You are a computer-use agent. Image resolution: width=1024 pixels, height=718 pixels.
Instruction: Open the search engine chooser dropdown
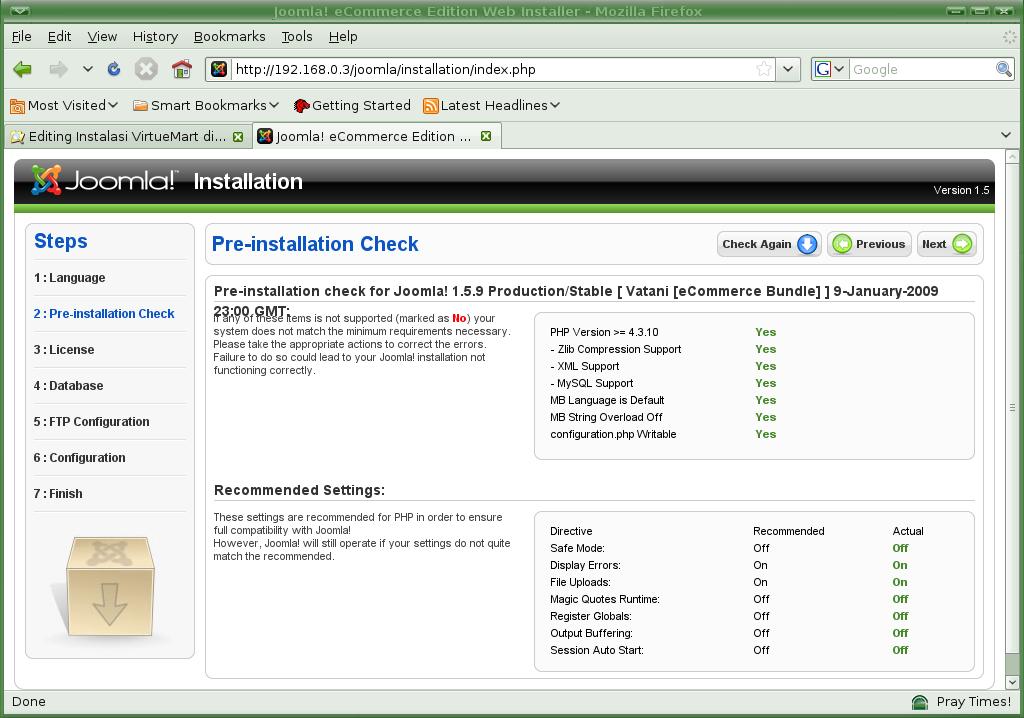pyautogui.click(x=829, y=69)
